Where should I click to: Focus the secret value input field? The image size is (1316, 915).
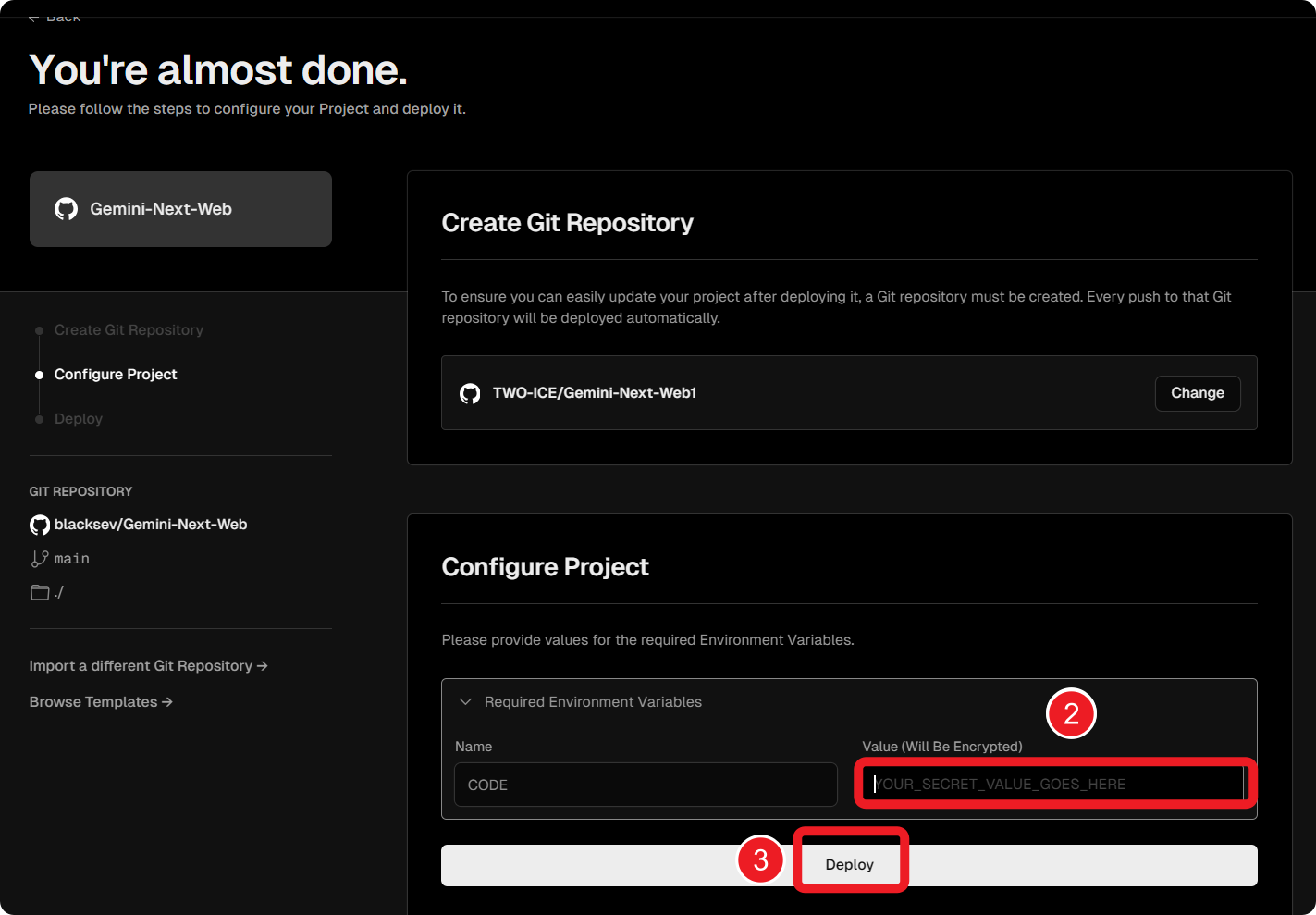click(x=1054, y=785)
